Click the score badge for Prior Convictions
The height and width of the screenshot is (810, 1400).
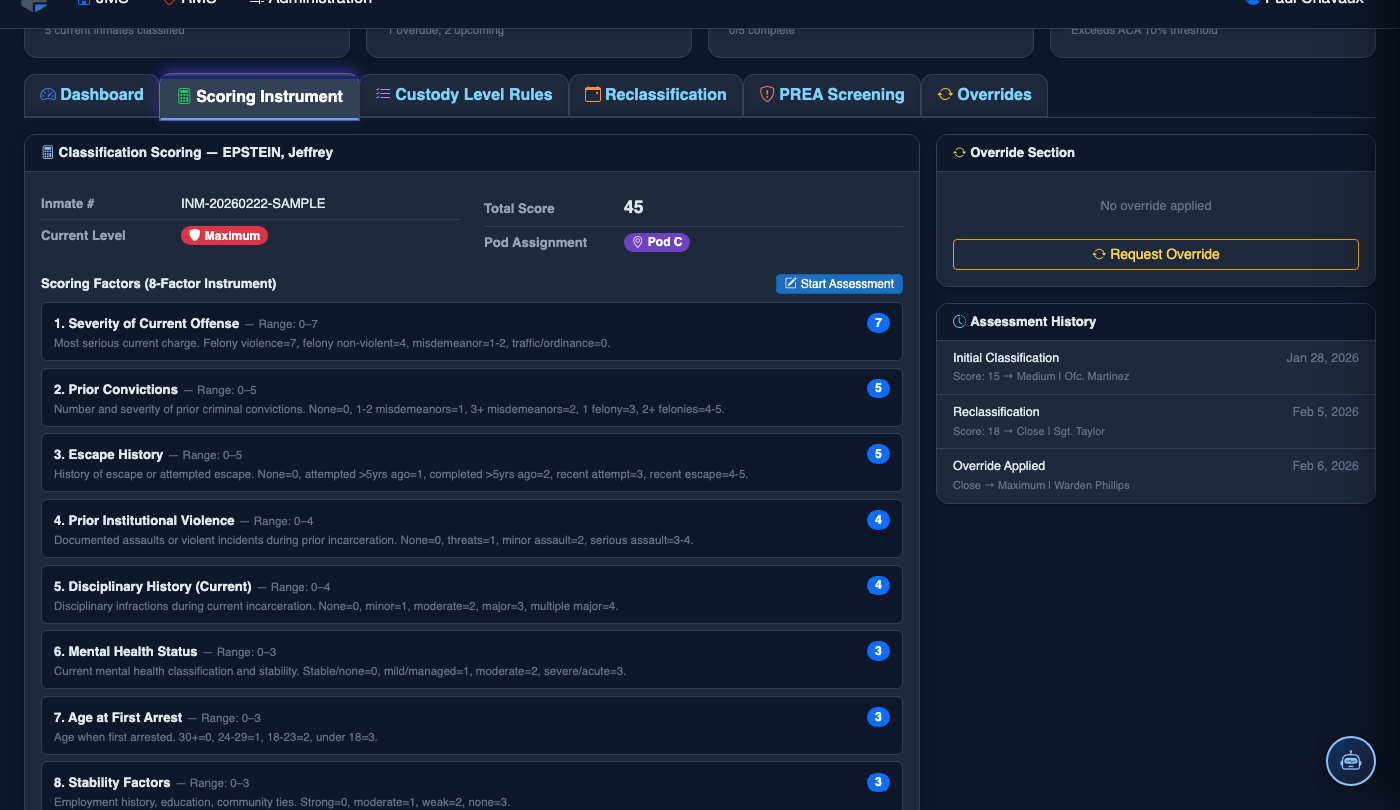click(878, 388)
